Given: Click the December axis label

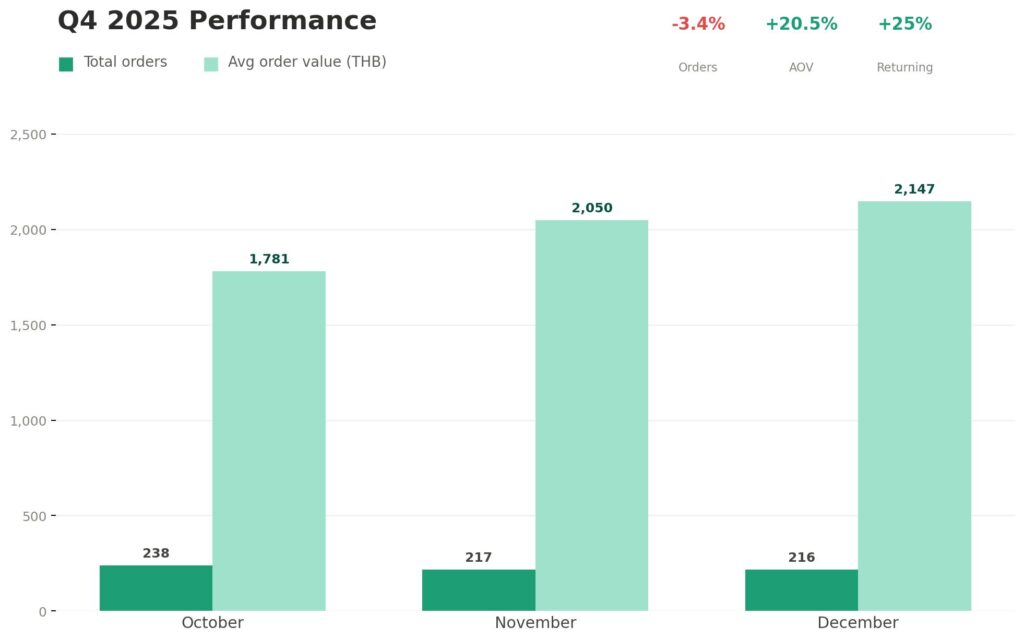Looking at the screenshot, I should [x=858, y=622].
